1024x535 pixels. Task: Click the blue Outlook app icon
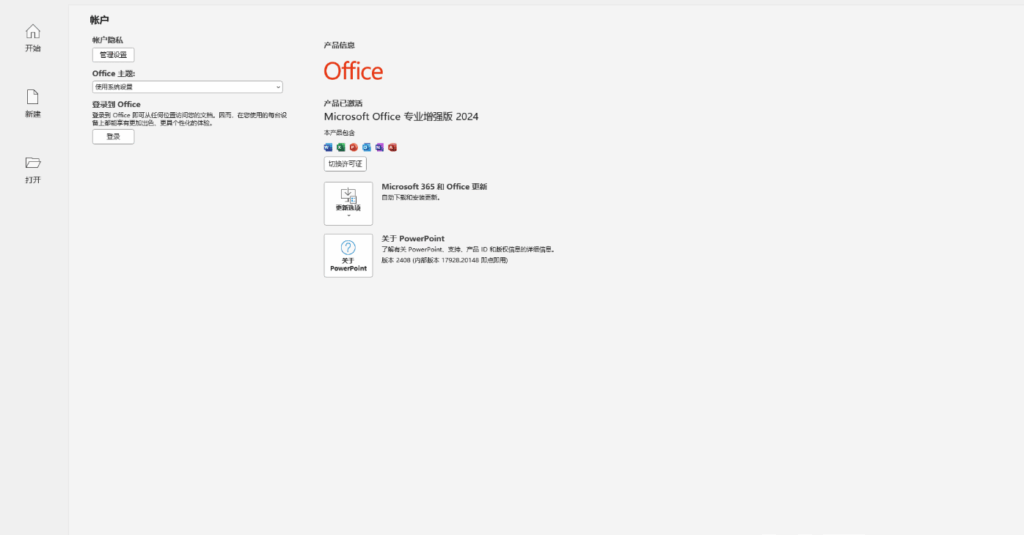coord(367,147)
